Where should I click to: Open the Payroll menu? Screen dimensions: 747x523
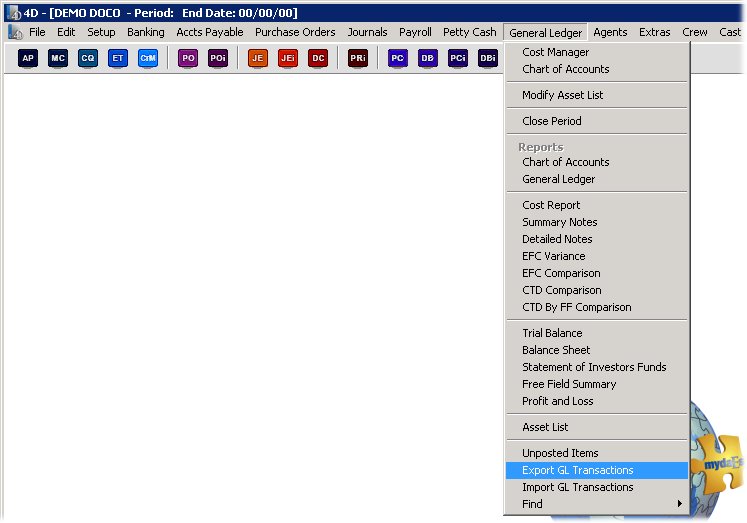[x=415, y=32]
